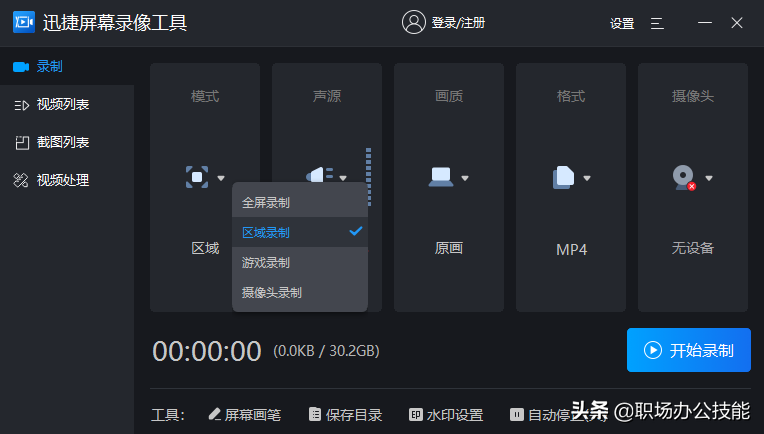Expand the 格式 dropdown arrow
Image resolution: width=764 pixels, height=434 pixels.
pos(587,178)
